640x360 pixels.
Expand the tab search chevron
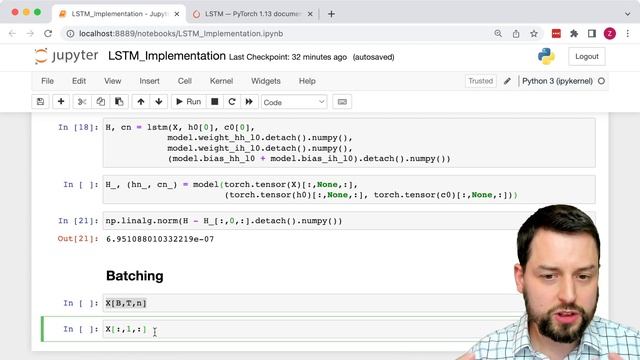coord(627,14)
